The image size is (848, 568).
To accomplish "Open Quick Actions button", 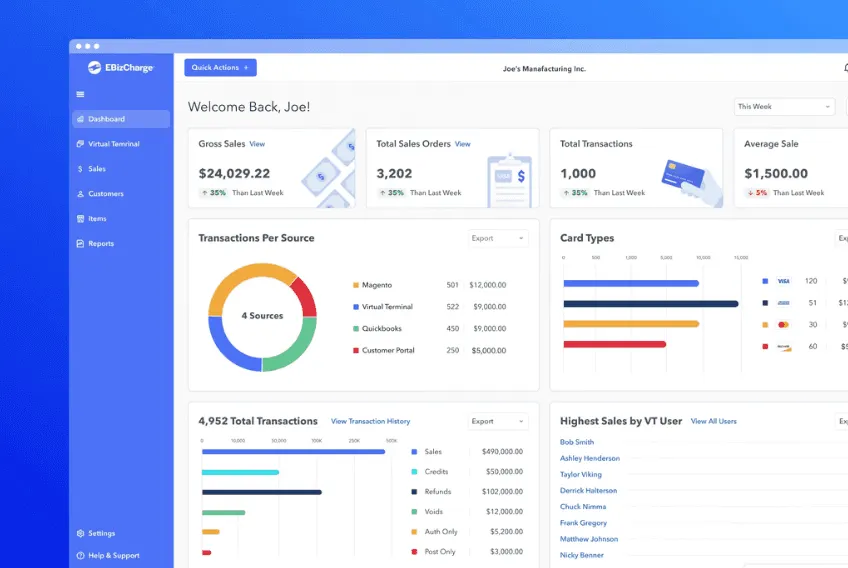I will click(x=221, y=68).
